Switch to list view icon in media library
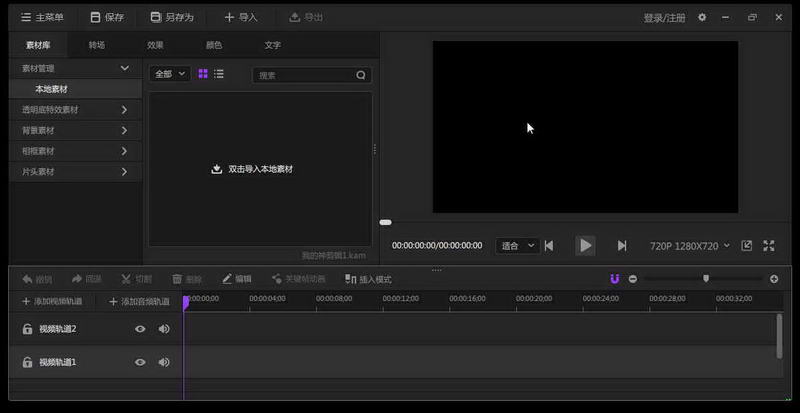 click(219, 74)
